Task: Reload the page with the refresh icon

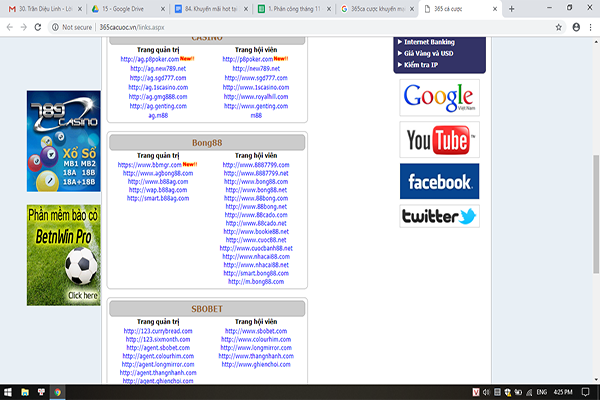Action: [x=38, y=27]
